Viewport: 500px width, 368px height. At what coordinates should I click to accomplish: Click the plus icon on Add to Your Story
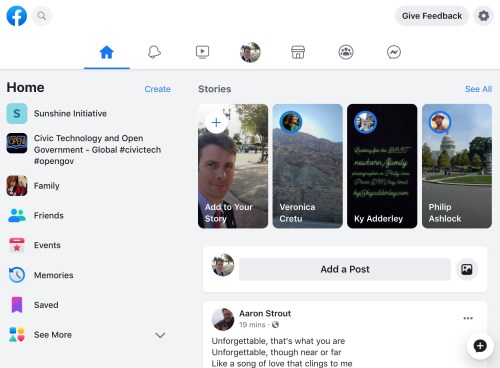click(x=216, y=122)
